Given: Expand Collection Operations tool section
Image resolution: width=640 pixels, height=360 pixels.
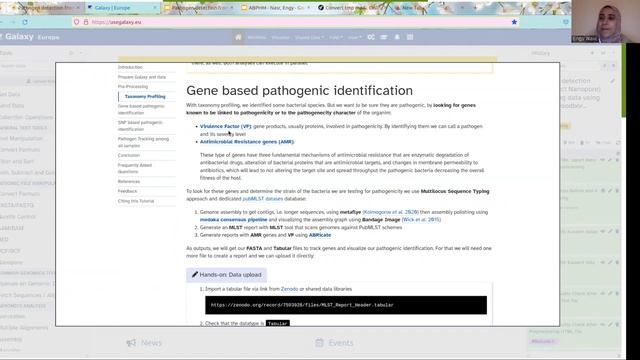Looking at the screenshot, I should [27, 117].
